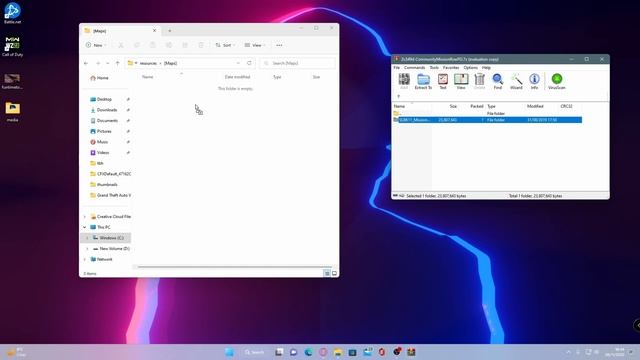The height and width of the screenshot is (360, 640).
Task: Open See more options in File Explorer
Action: [279, 45]
